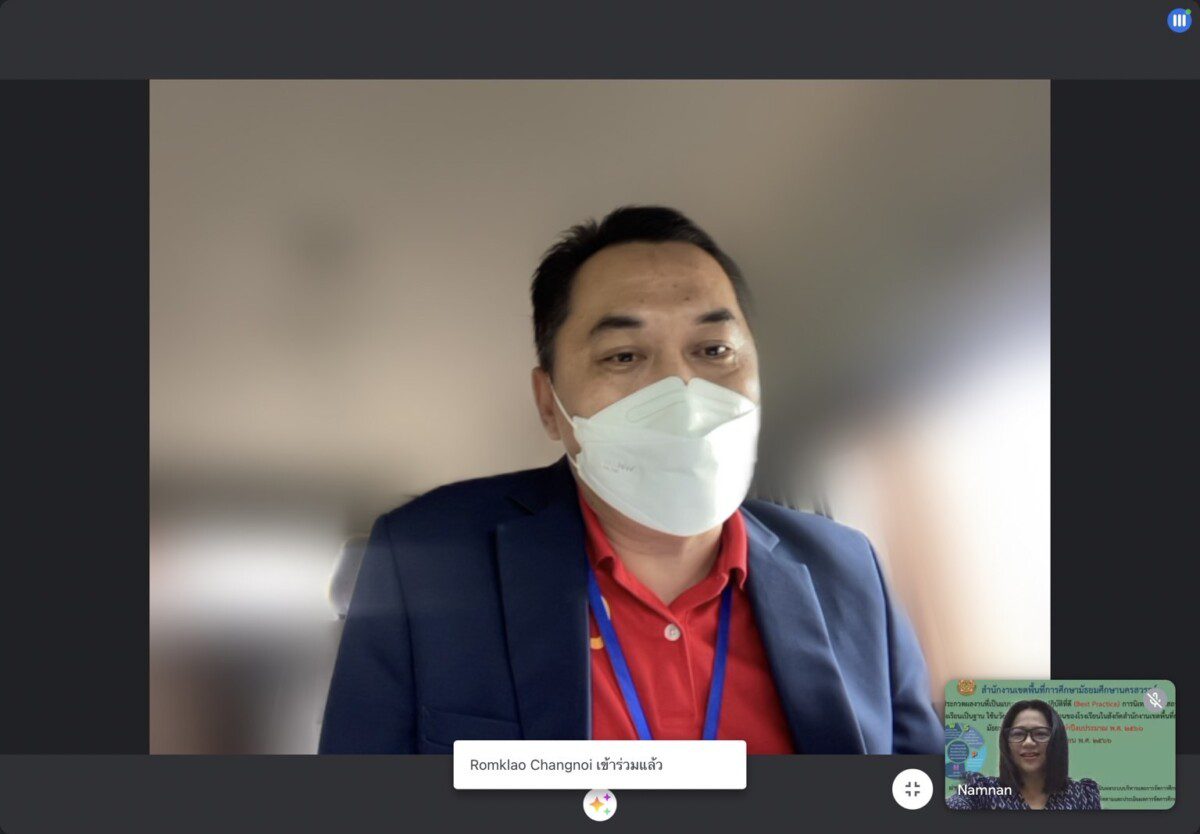
Task: Click the exit full screen arrows button
Action: 912,789
